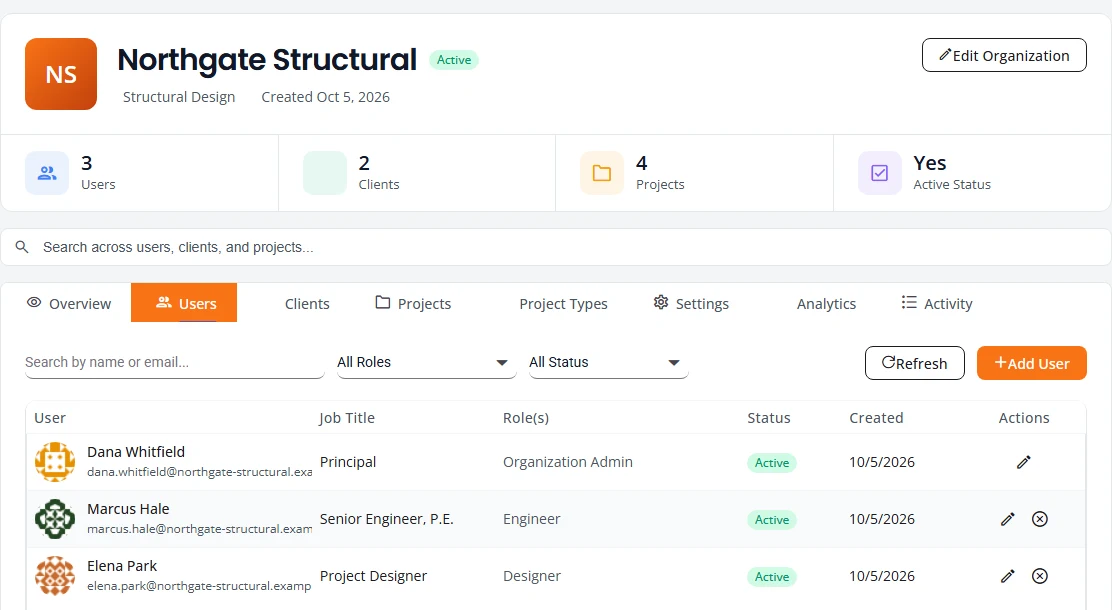
Task: Click the Projects folder stat icon
Action: (x=602, y=173)
